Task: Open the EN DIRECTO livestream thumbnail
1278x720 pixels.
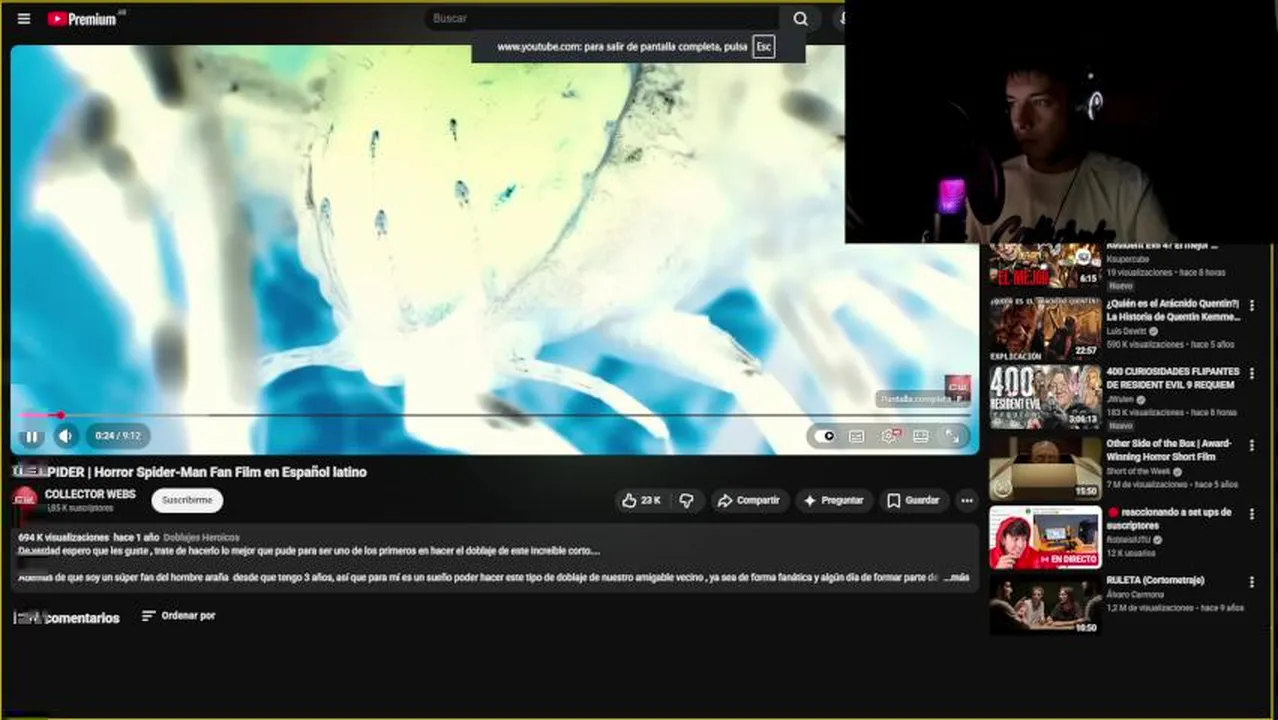Action: (x=1045, y=537)
